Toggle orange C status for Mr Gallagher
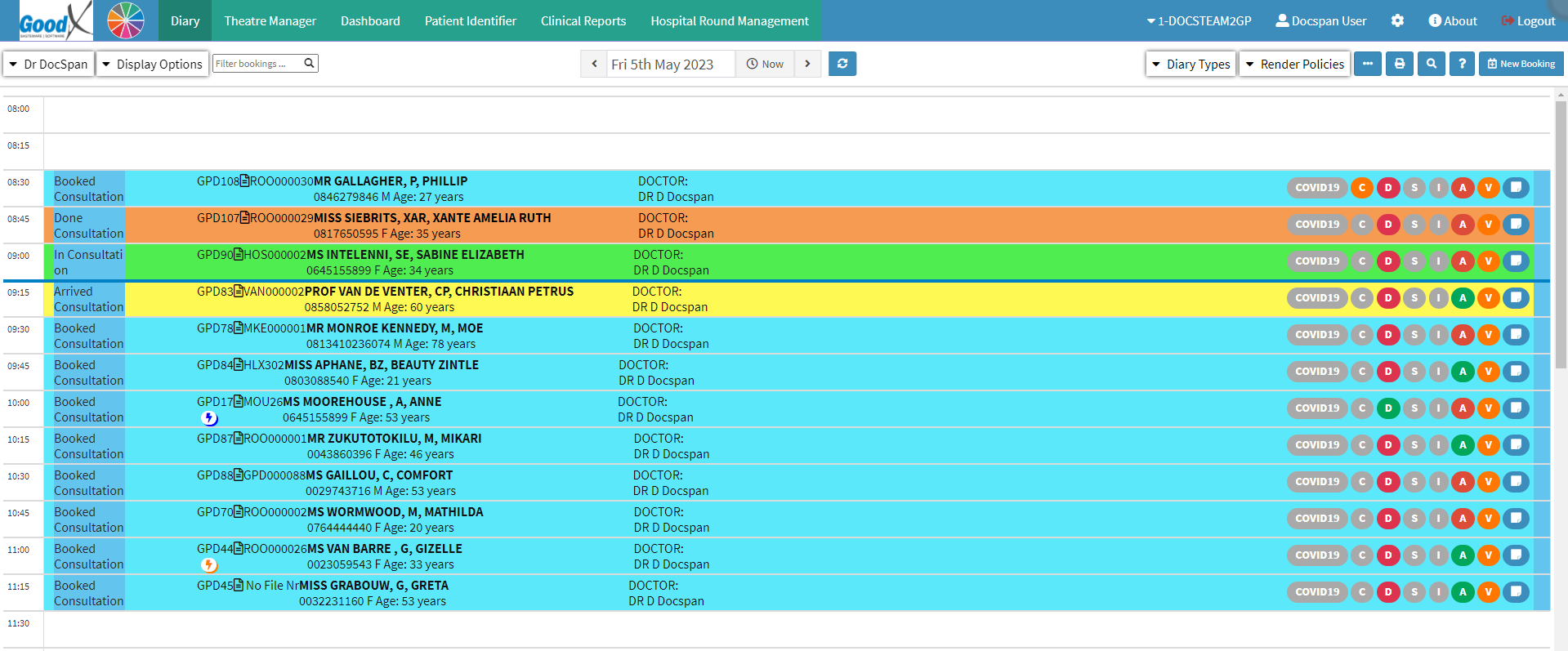 (x=1362, y=188)
